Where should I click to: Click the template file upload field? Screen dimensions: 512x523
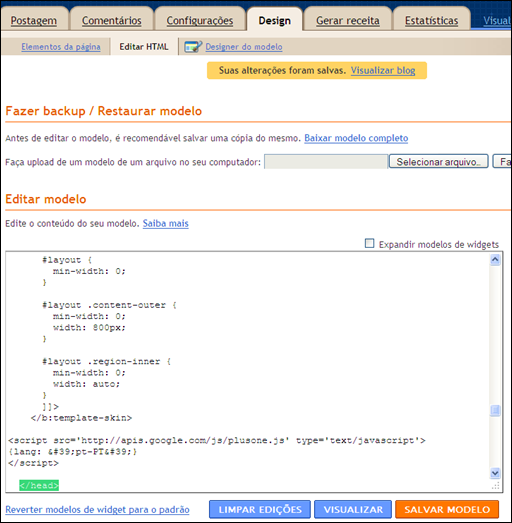tap(326, 162)
